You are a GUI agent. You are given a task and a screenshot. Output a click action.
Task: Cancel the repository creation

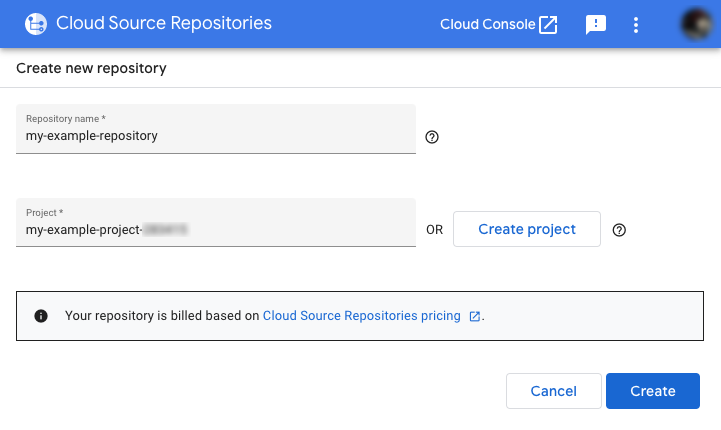tap(554, 391)
